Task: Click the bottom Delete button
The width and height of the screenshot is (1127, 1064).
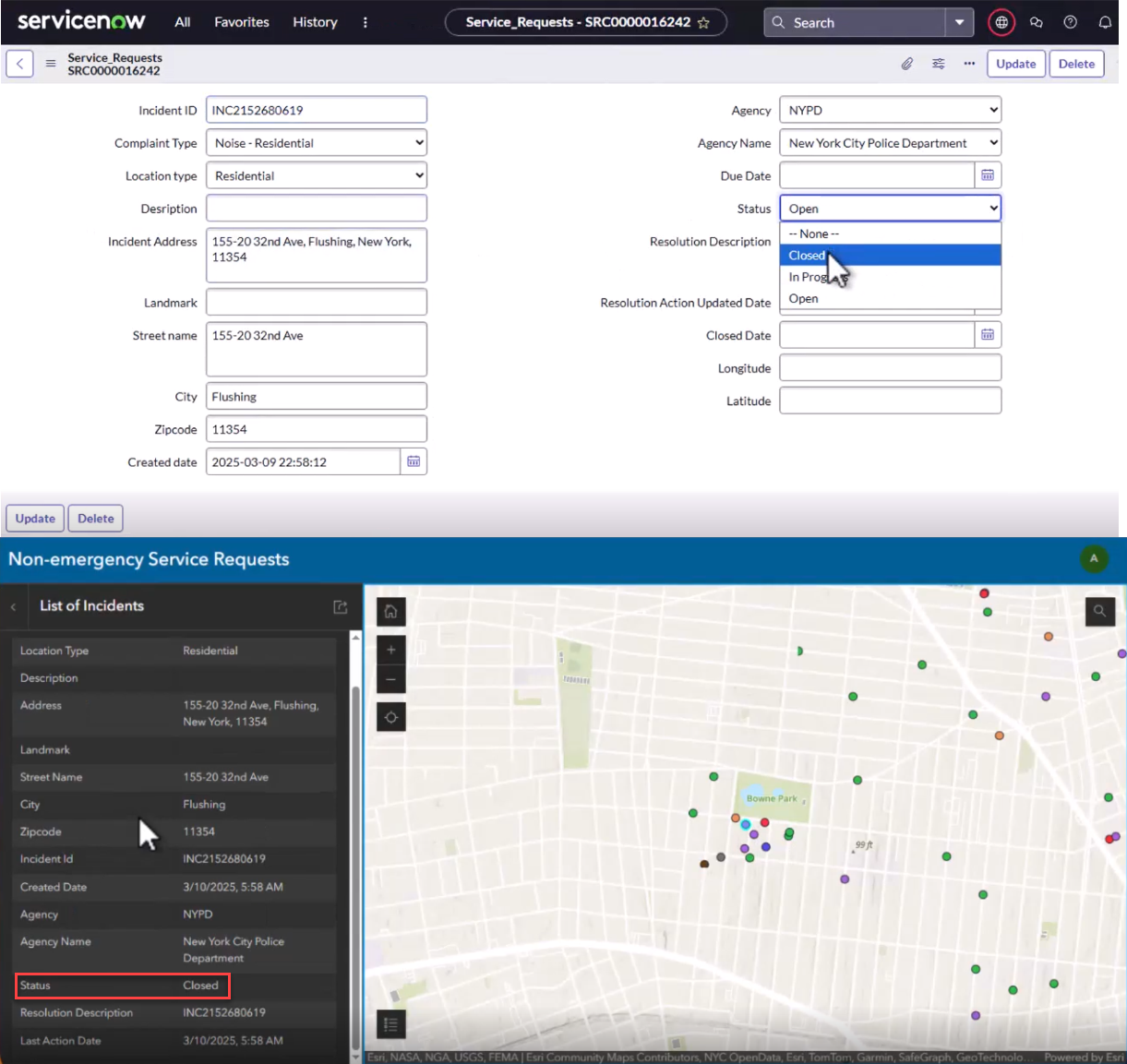Action: [95, 519]
